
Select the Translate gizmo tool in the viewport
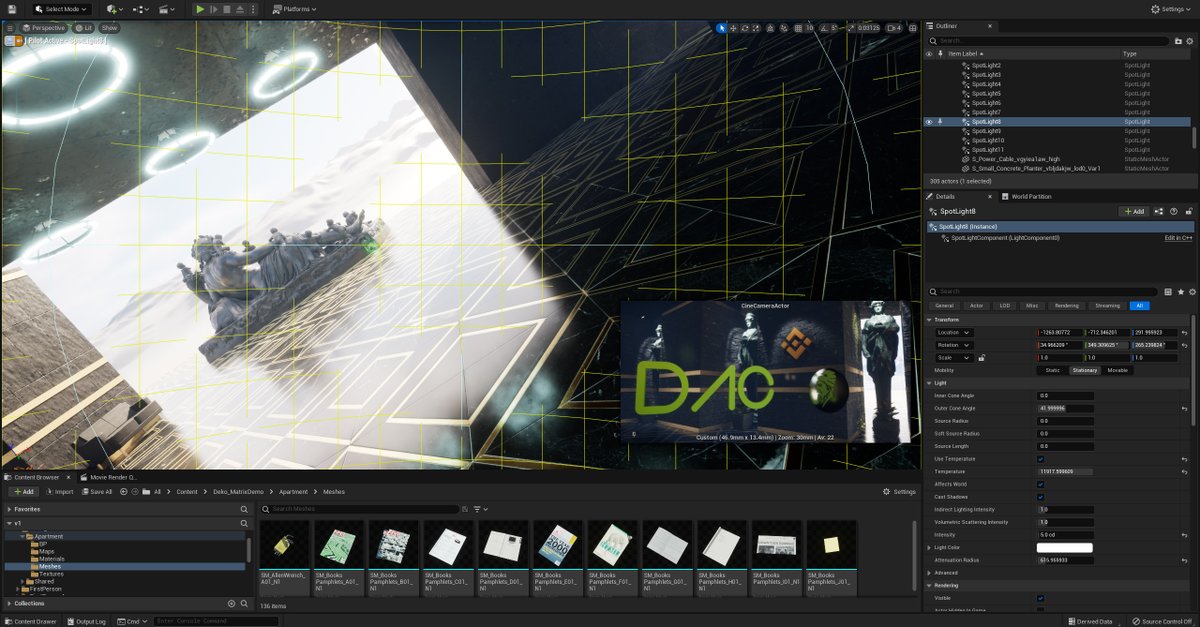coord(733,28)
